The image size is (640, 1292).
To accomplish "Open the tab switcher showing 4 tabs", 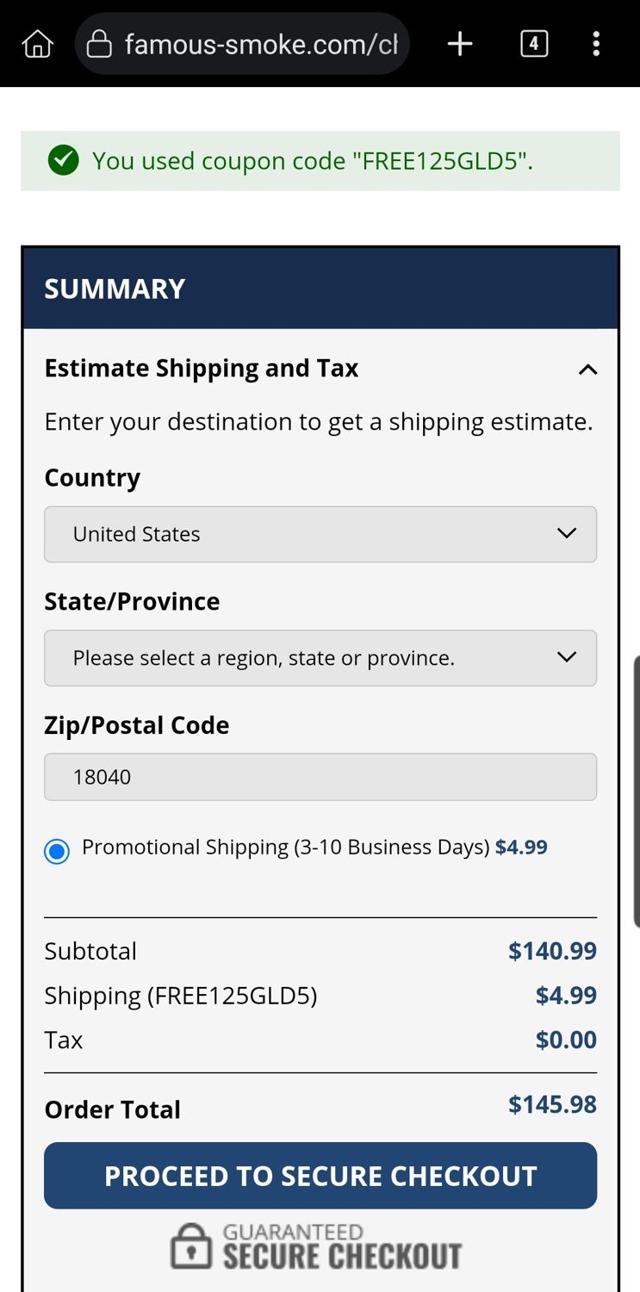I will pyautogui.click(x=534, y=44).
